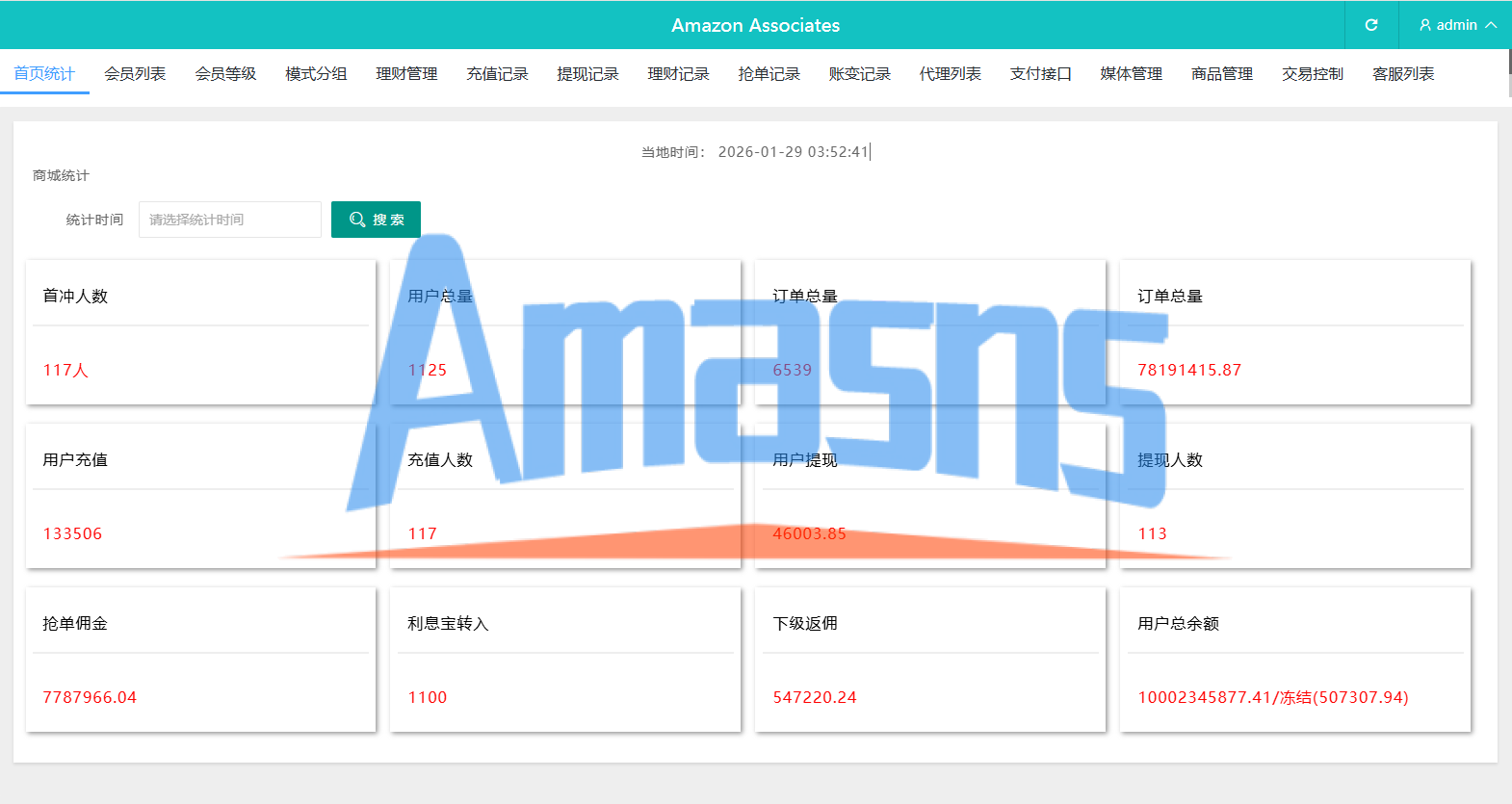
Task: Open the 会员等级 tab
Action: click(225, 74)
